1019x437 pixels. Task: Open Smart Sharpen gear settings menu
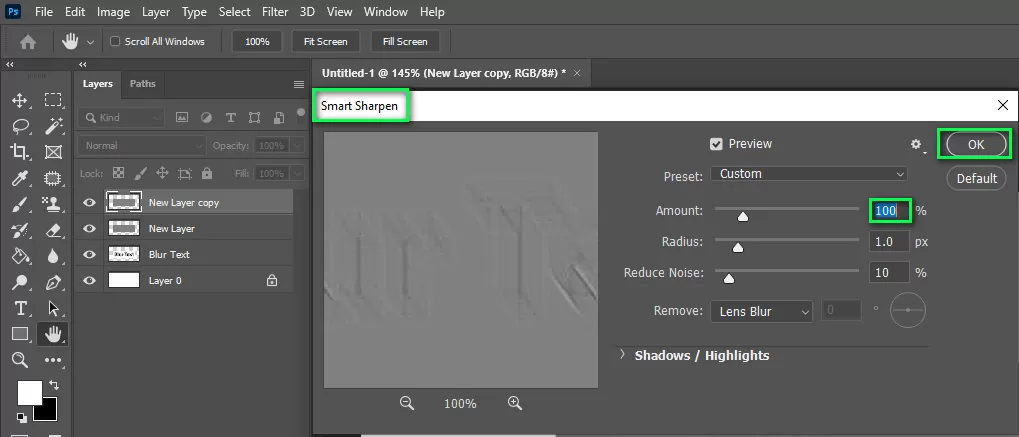917,145
